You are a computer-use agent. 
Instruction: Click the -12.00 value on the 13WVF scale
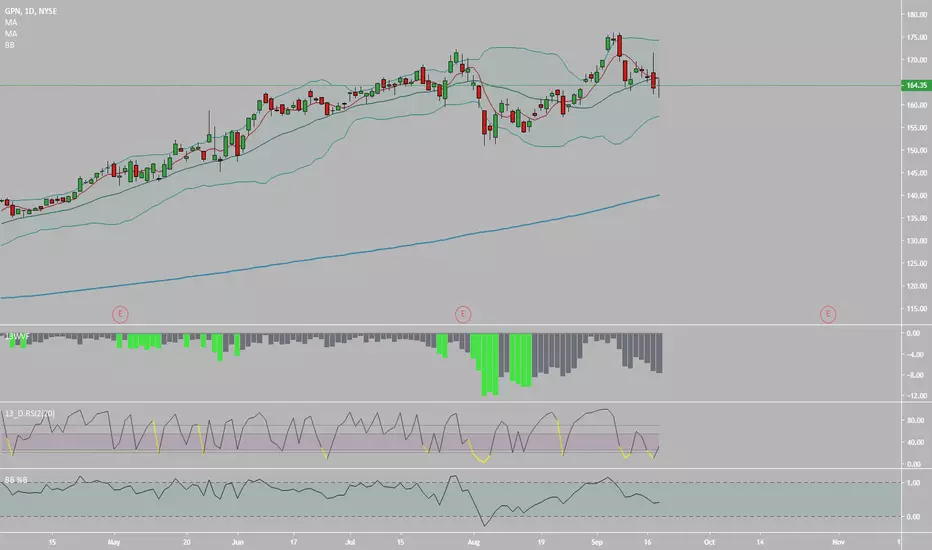pos(916,396)
